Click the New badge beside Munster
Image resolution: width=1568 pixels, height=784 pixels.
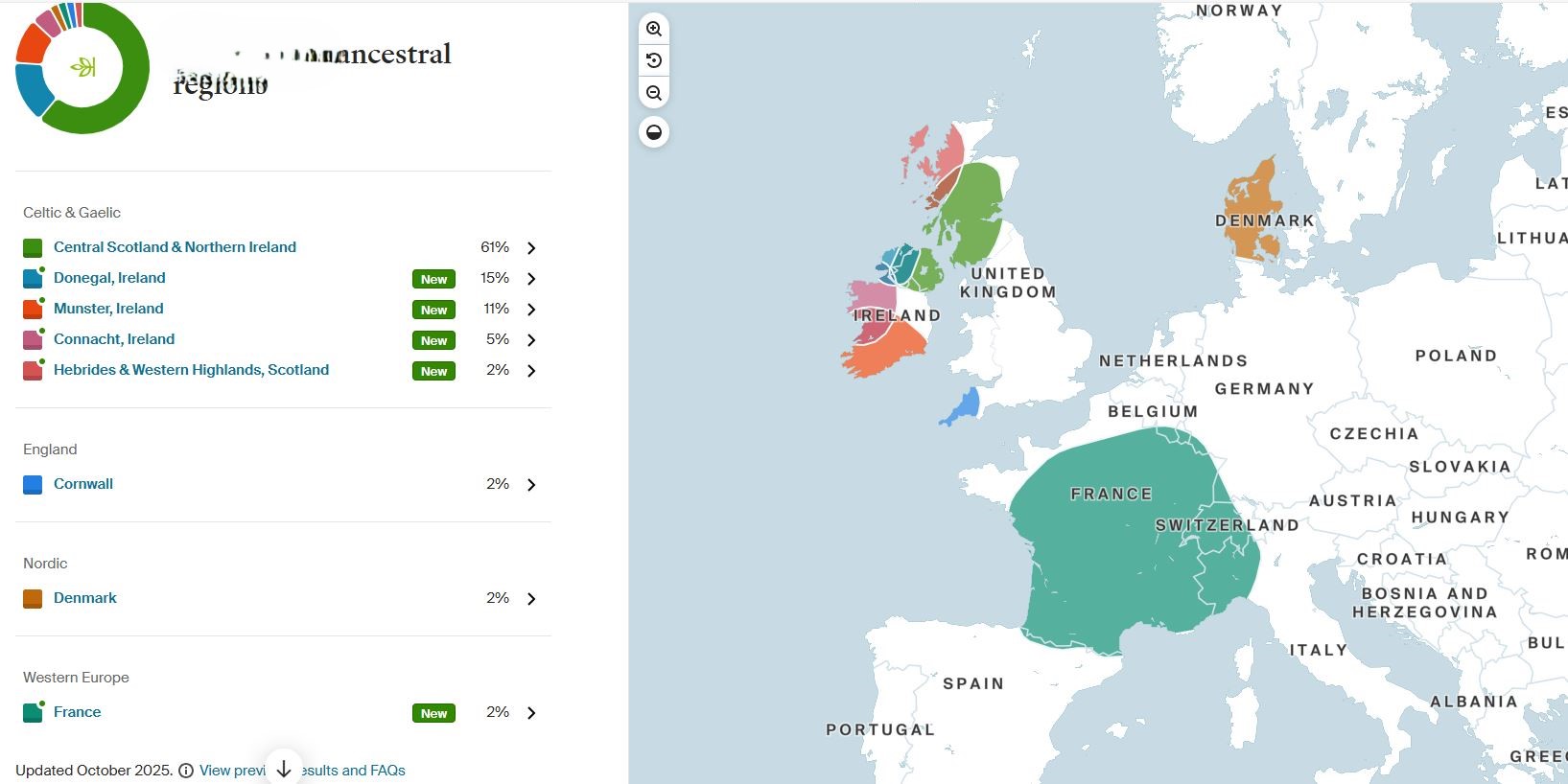(433, 310)
